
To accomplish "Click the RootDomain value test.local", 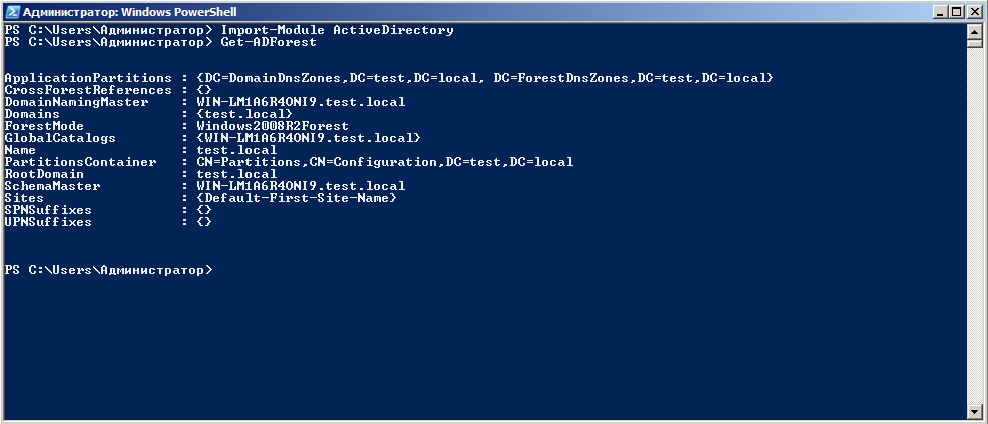I will [237, 174].
